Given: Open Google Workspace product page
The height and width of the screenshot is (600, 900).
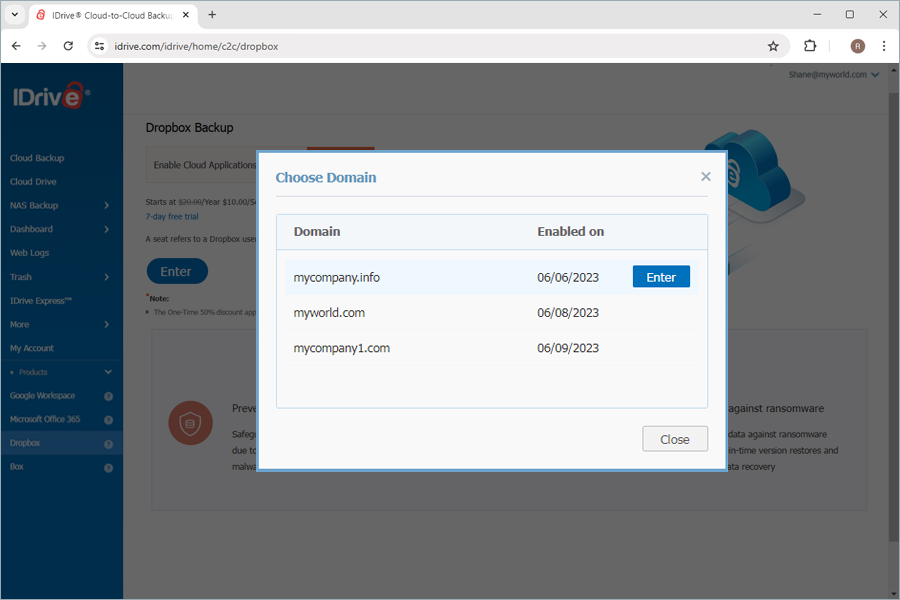Looking at the screenshot, I should [x=42, y=396].
